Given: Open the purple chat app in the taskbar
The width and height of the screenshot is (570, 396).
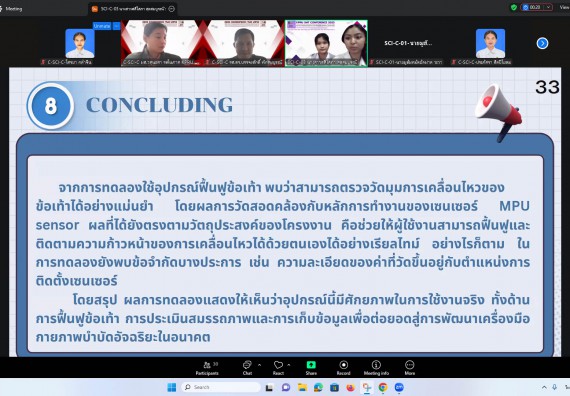Looking at the screenshot, I should pyautogui.click(x=286, y=388).
